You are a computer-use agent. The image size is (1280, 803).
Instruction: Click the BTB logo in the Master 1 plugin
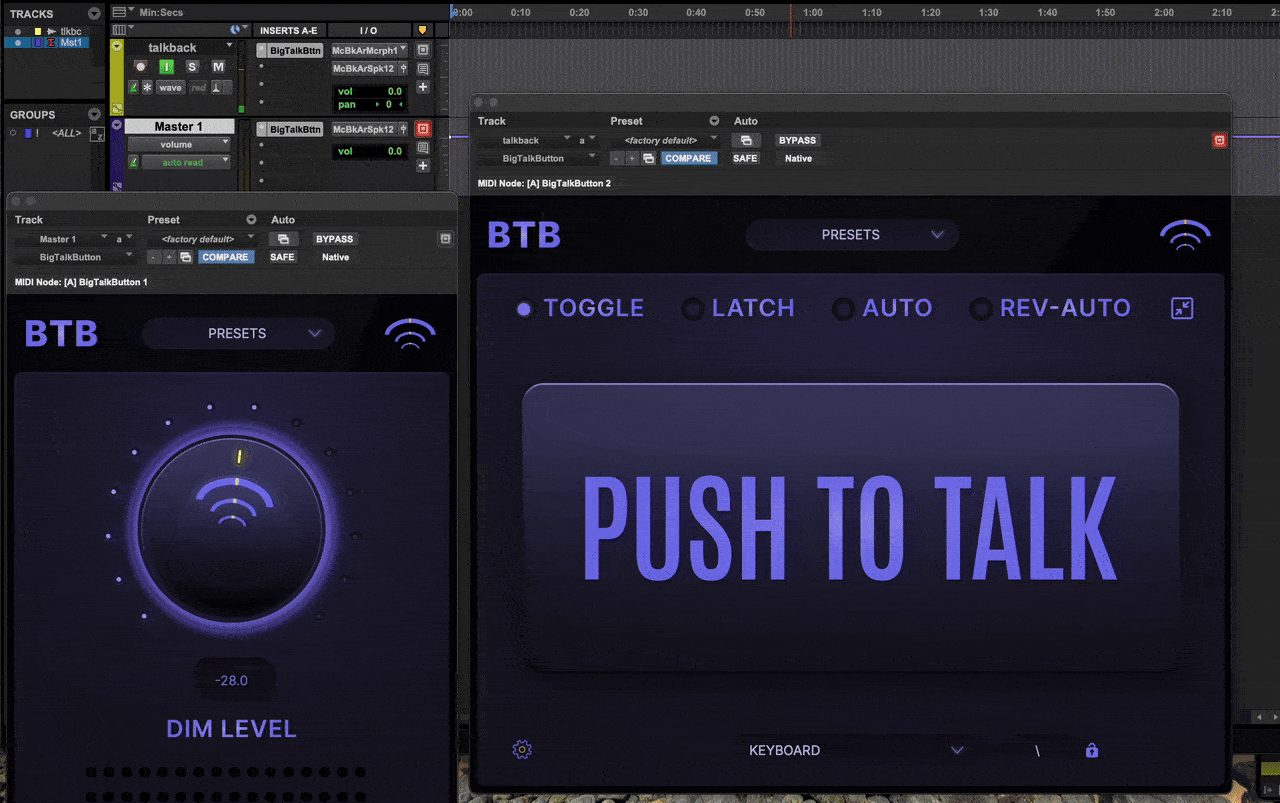[x=61, y=334]
